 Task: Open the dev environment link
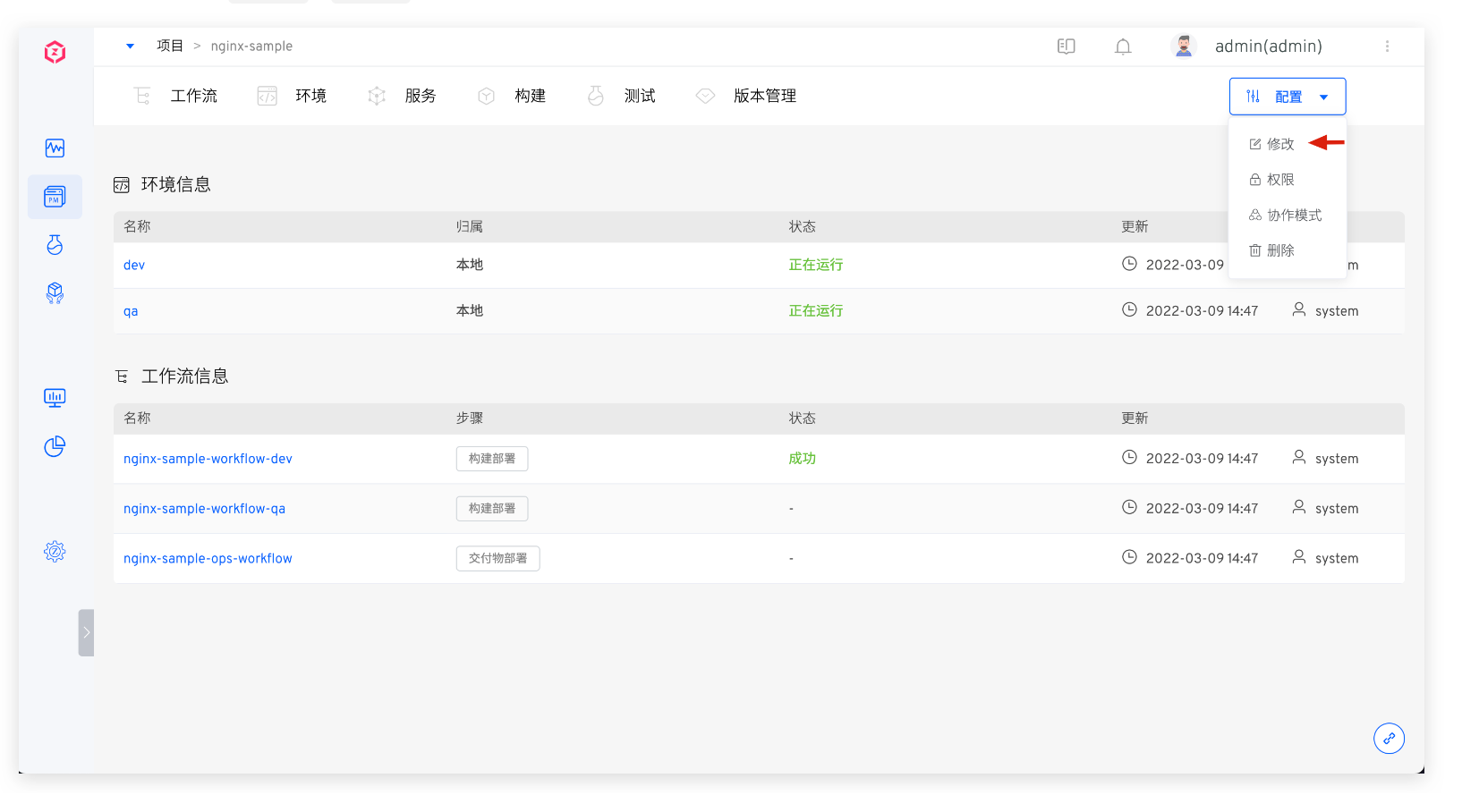pos(134,266)
